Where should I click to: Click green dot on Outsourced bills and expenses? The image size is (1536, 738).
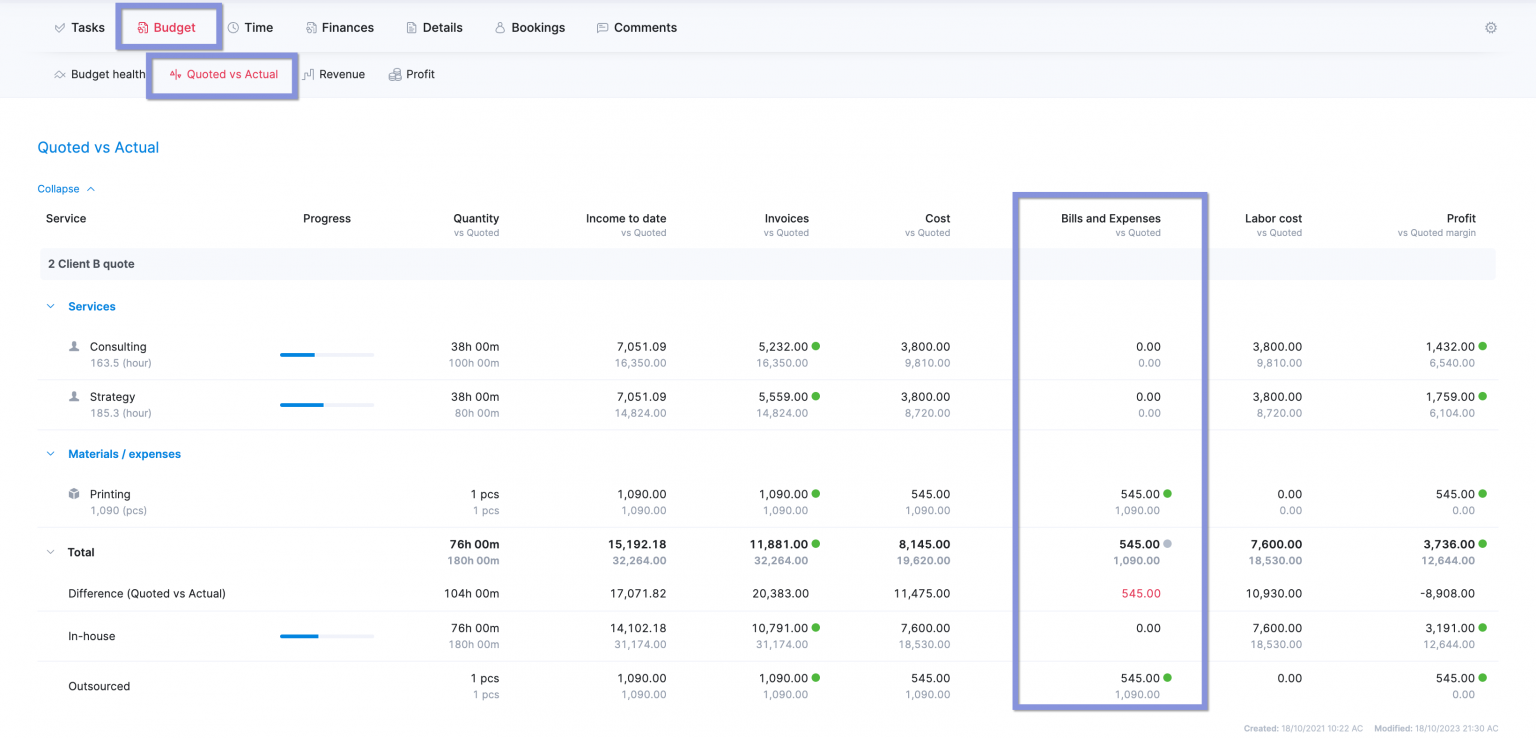[1167, 678]
